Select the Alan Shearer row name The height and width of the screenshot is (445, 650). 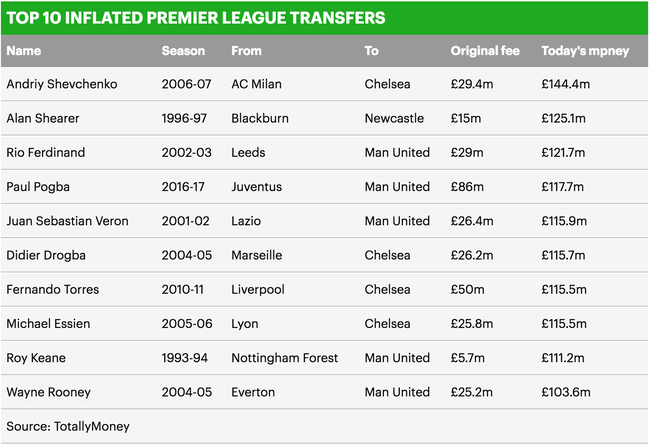[x=43, y=118]
